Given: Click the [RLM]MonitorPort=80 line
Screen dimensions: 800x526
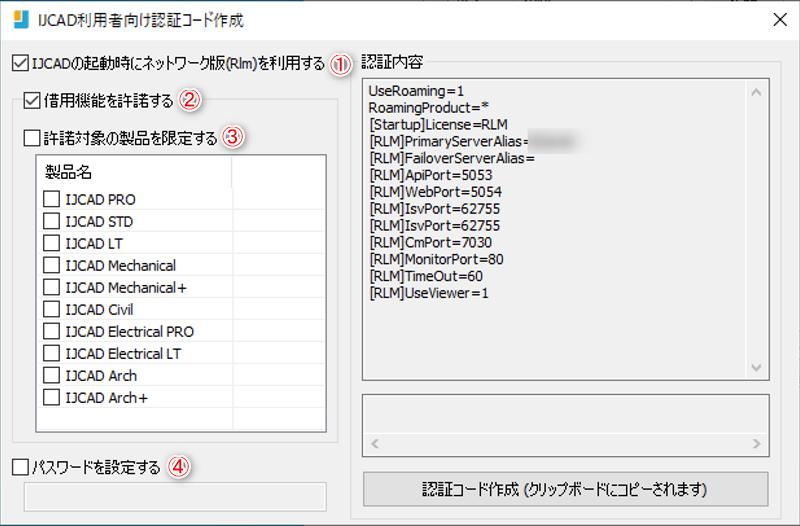Looking at the screenshot, I should 436,259.
